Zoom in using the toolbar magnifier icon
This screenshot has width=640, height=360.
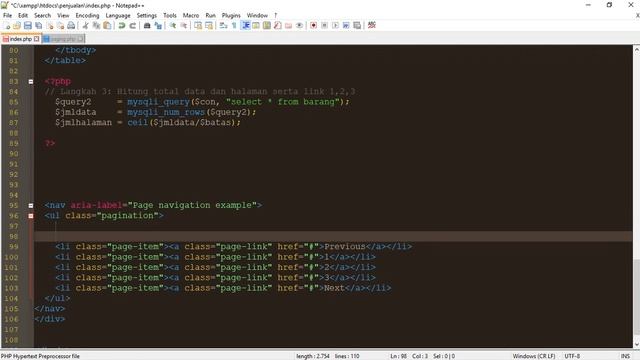(x=173, y=25)
